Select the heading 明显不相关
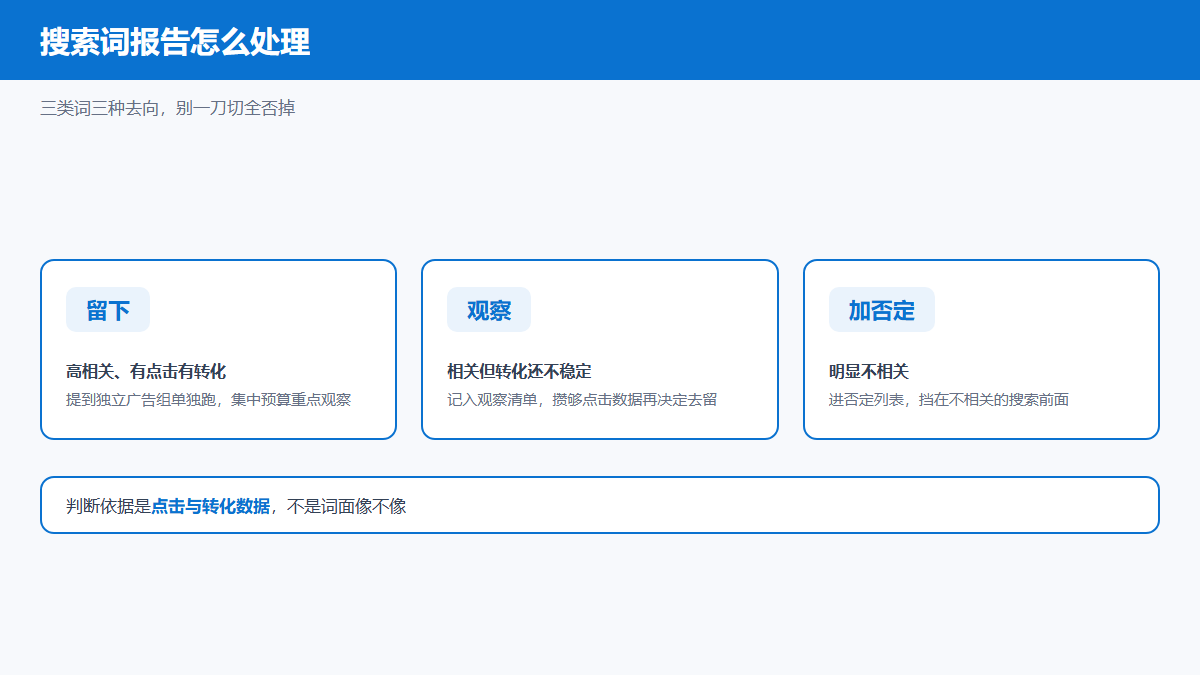The width and height of the screenshot is (1200, 675). click(869, 372)
